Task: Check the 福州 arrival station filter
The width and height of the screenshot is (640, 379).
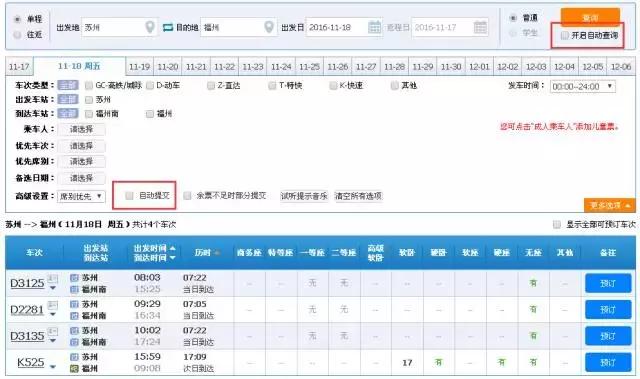Action: [150, 114]
